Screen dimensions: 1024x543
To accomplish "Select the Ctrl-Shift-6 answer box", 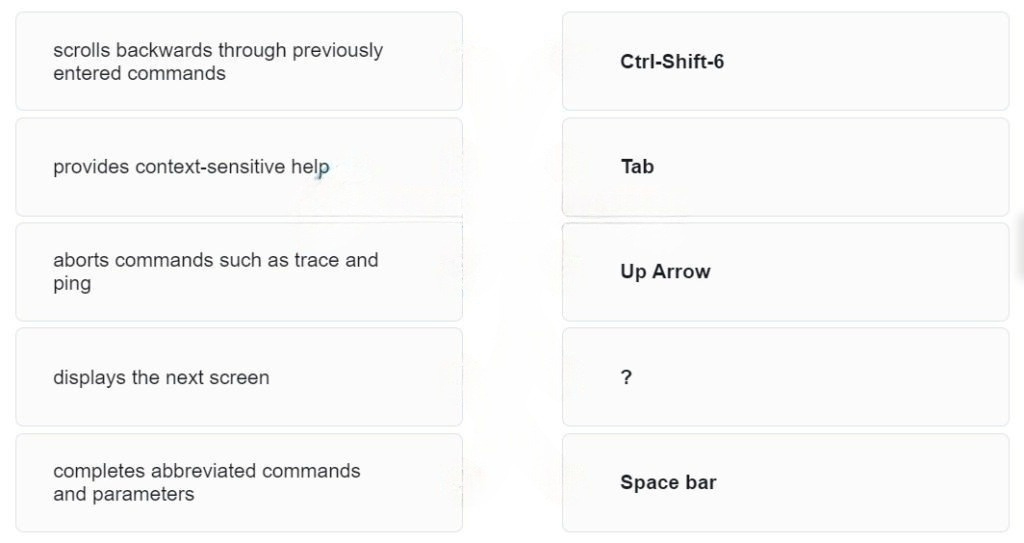I will (786, 61).
